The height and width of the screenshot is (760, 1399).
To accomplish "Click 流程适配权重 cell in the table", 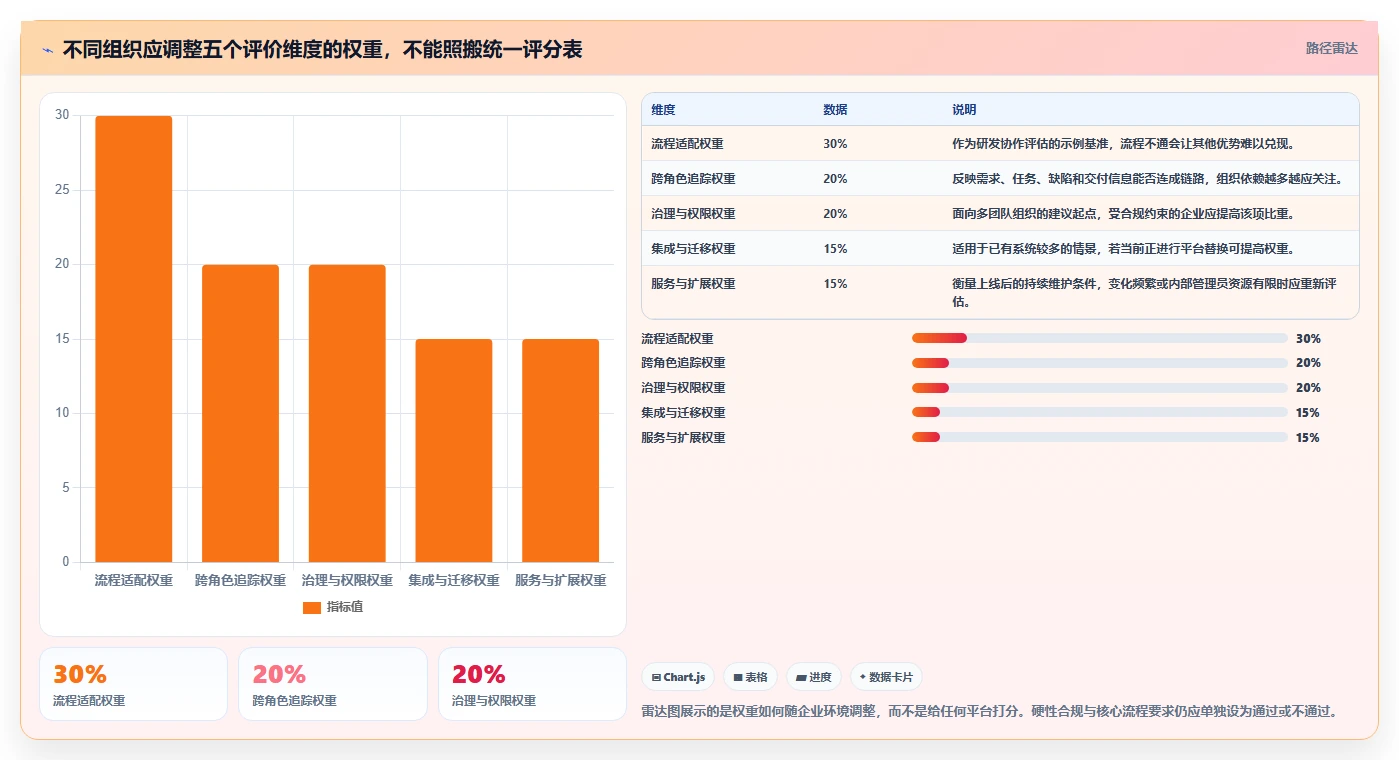I will click(687, 144).
